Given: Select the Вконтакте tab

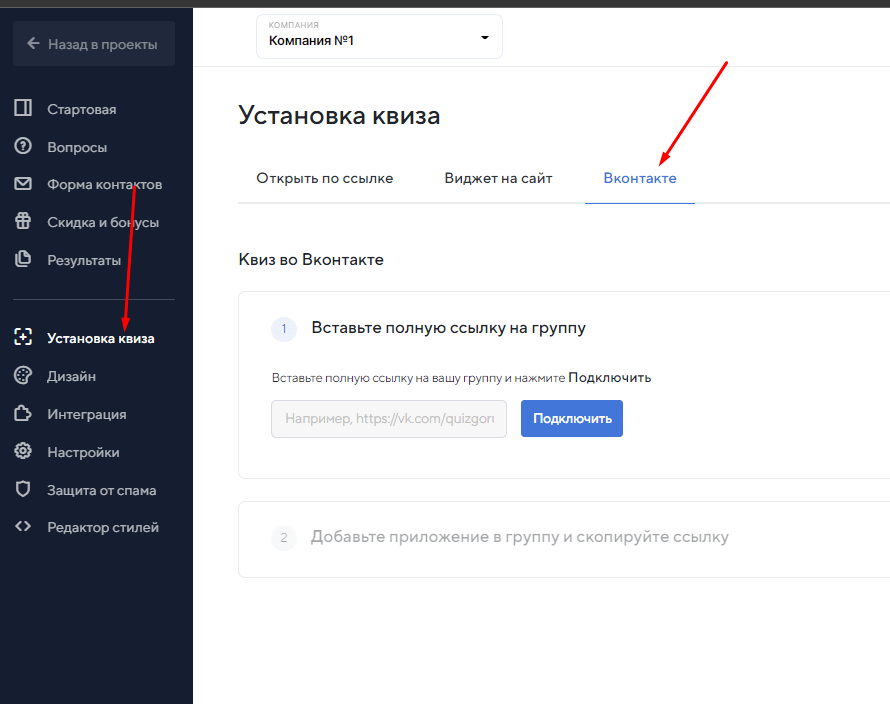Looking at the screenshot, I should [639, 178].
